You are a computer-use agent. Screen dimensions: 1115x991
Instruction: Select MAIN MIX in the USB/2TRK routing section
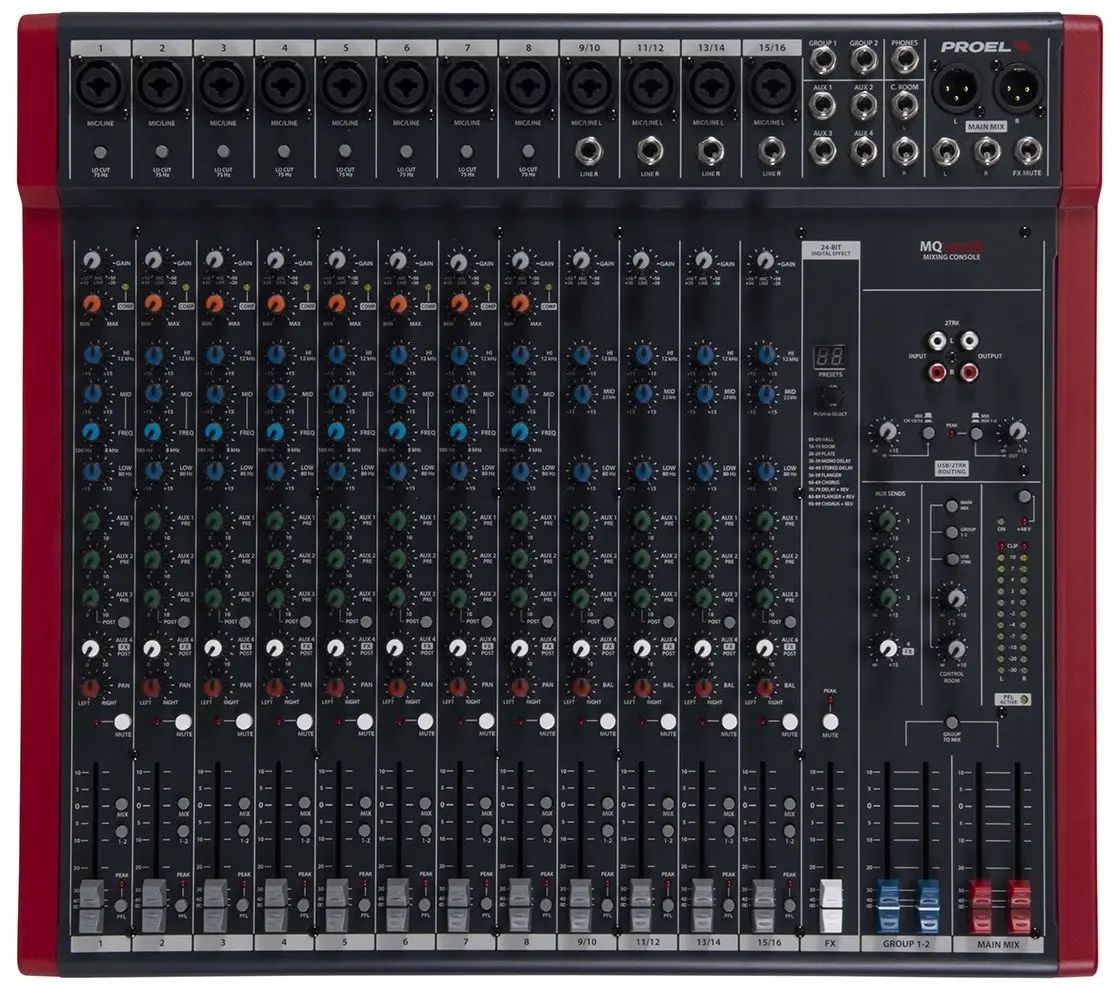(x=952, y=506)
